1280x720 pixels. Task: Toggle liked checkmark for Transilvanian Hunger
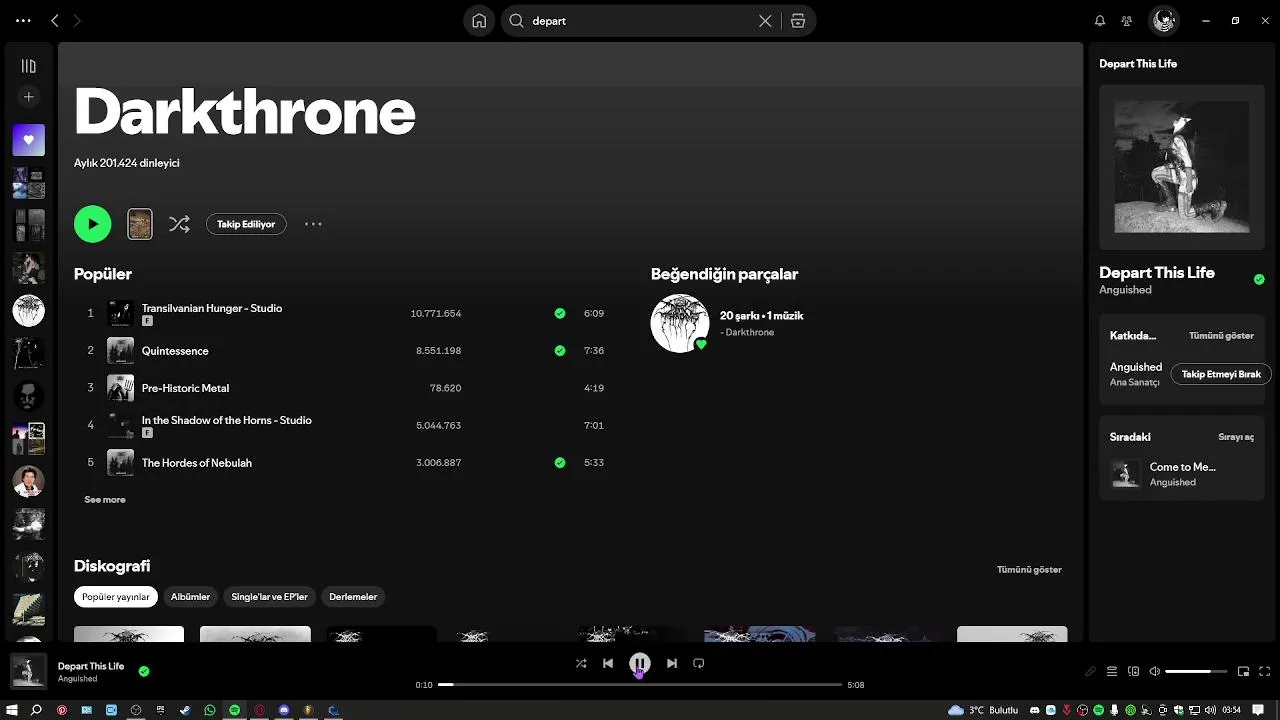(560, 313)
